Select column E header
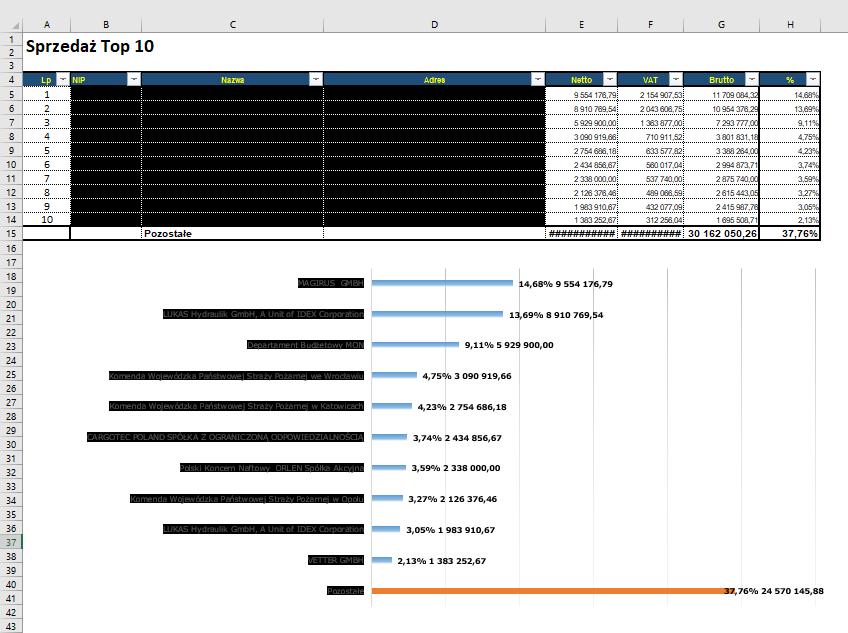The height and width of the screenshot is (633, 848). click(x=581, y=24)
